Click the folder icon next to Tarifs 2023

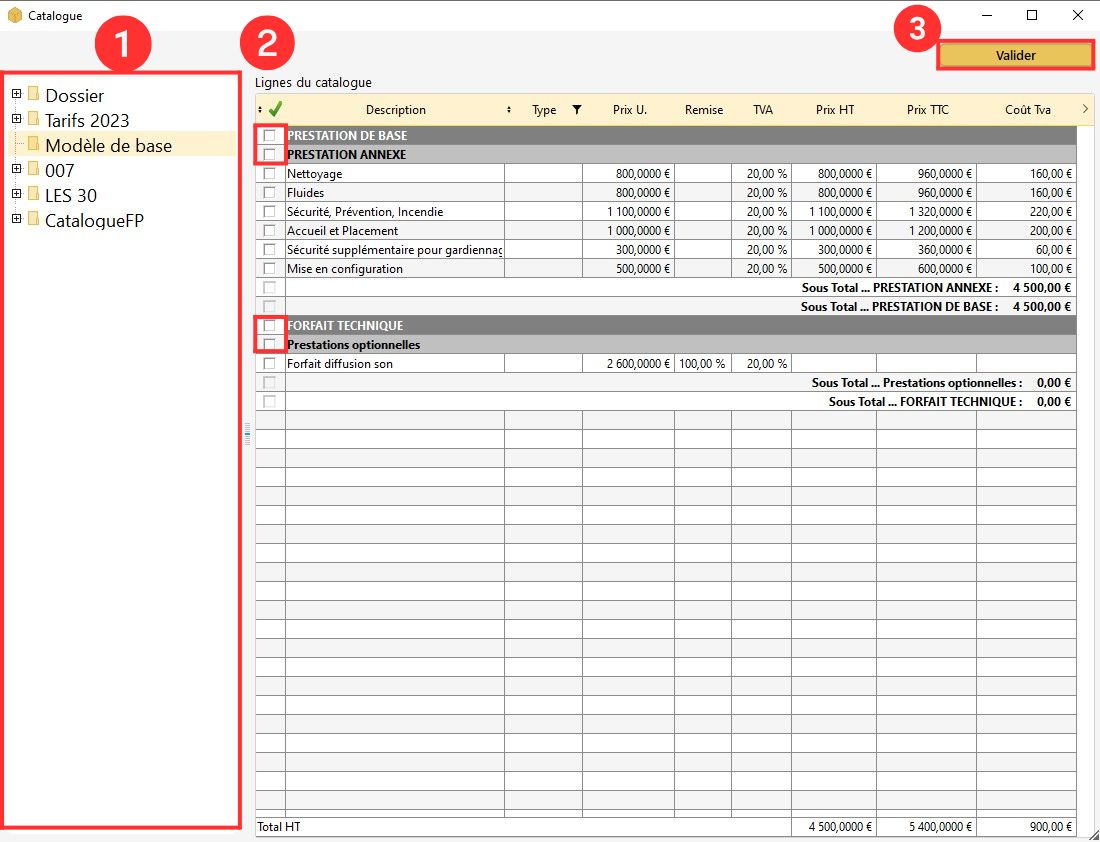34,120
